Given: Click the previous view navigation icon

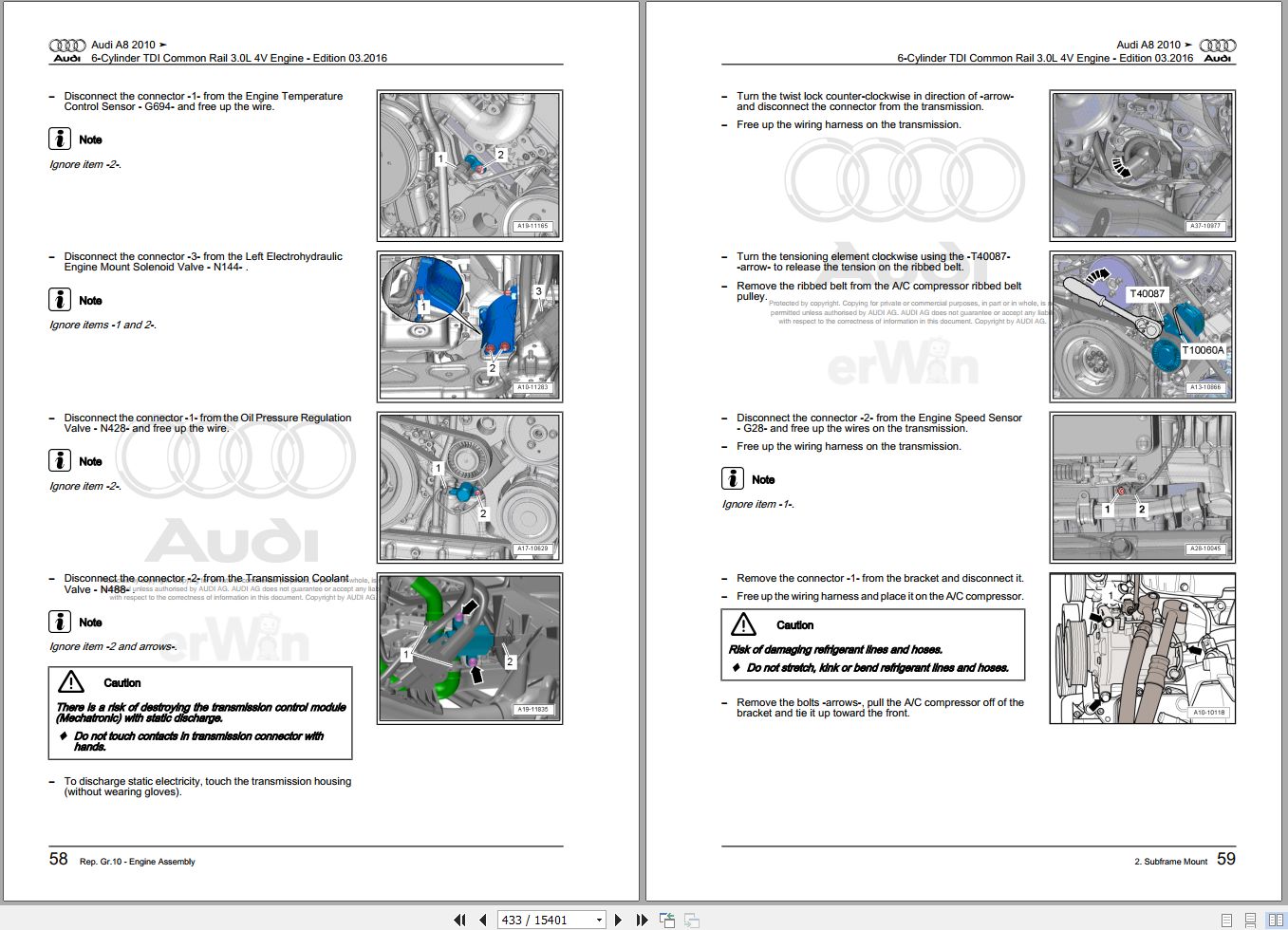Looking at the screenshot, I should coord(667,920).
